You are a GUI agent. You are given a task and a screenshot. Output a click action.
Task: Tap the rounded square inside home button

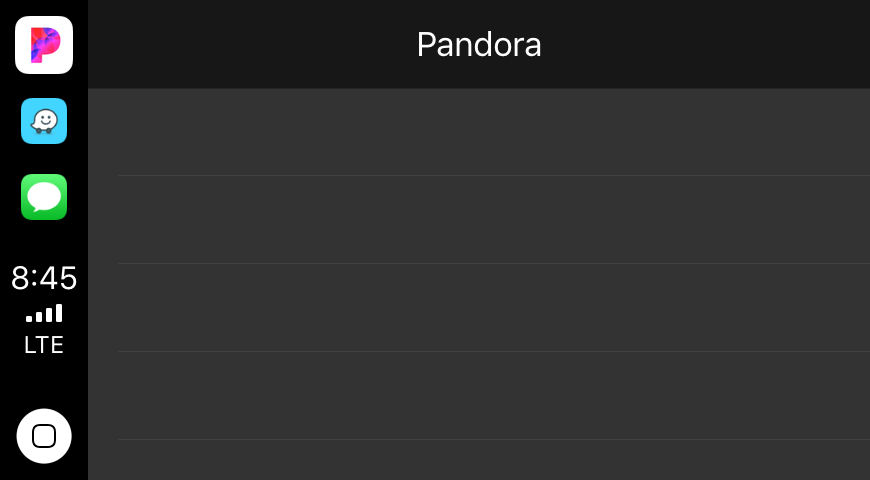coord(44,436)
